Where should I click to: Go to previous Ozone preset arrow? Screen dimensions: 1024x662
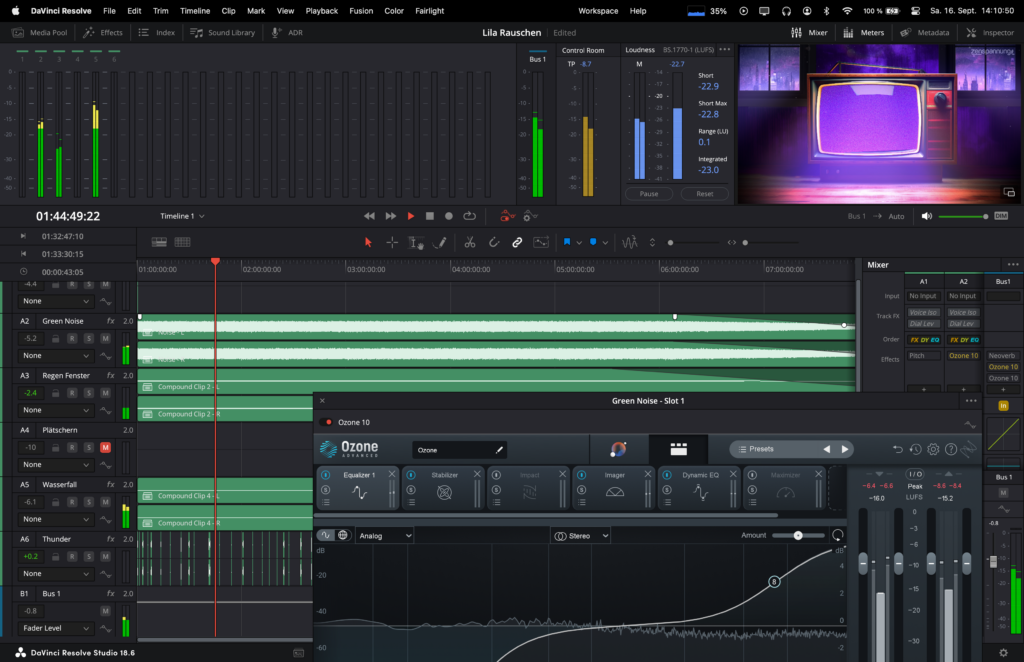tap(827, 449)
